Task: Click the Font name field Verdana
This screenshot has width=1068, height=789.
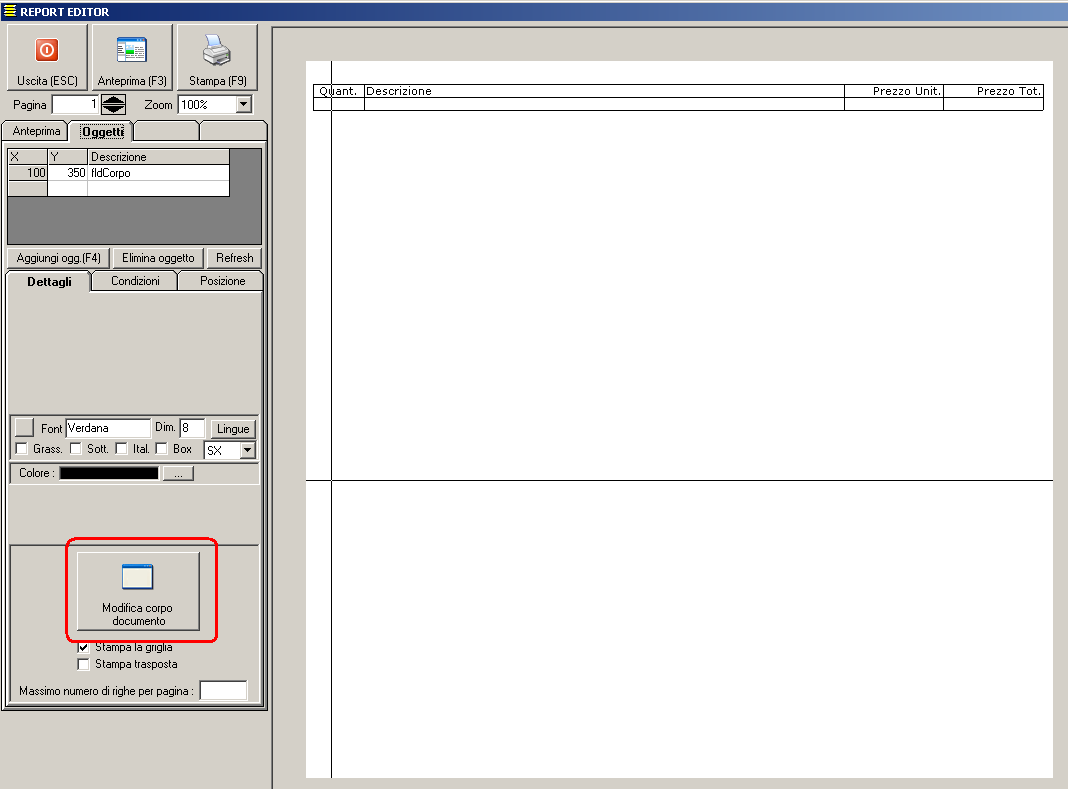Action: tap(108, 428)
